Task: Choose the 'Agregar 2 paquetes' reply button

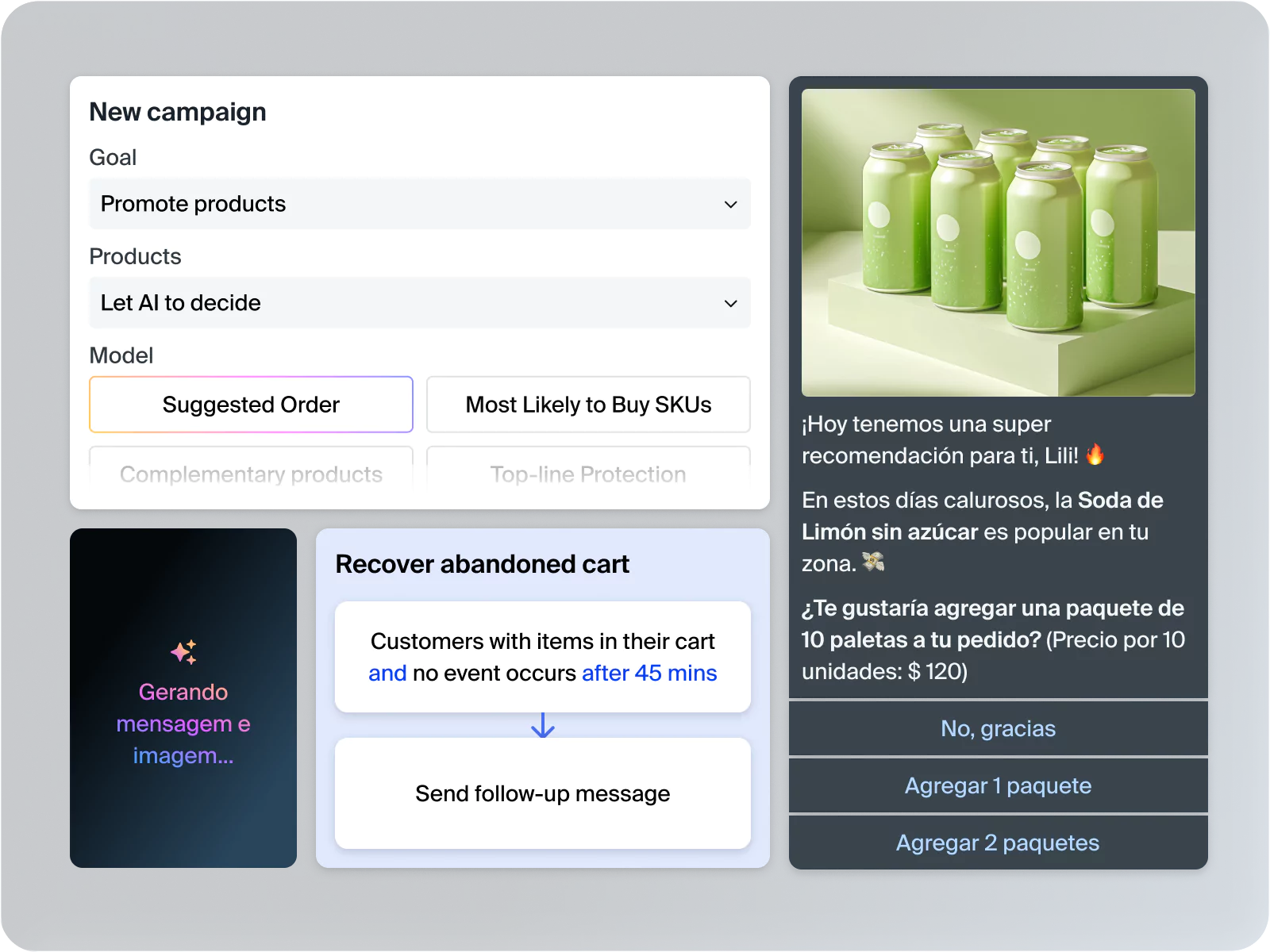Action: click(x=998, y=843)
